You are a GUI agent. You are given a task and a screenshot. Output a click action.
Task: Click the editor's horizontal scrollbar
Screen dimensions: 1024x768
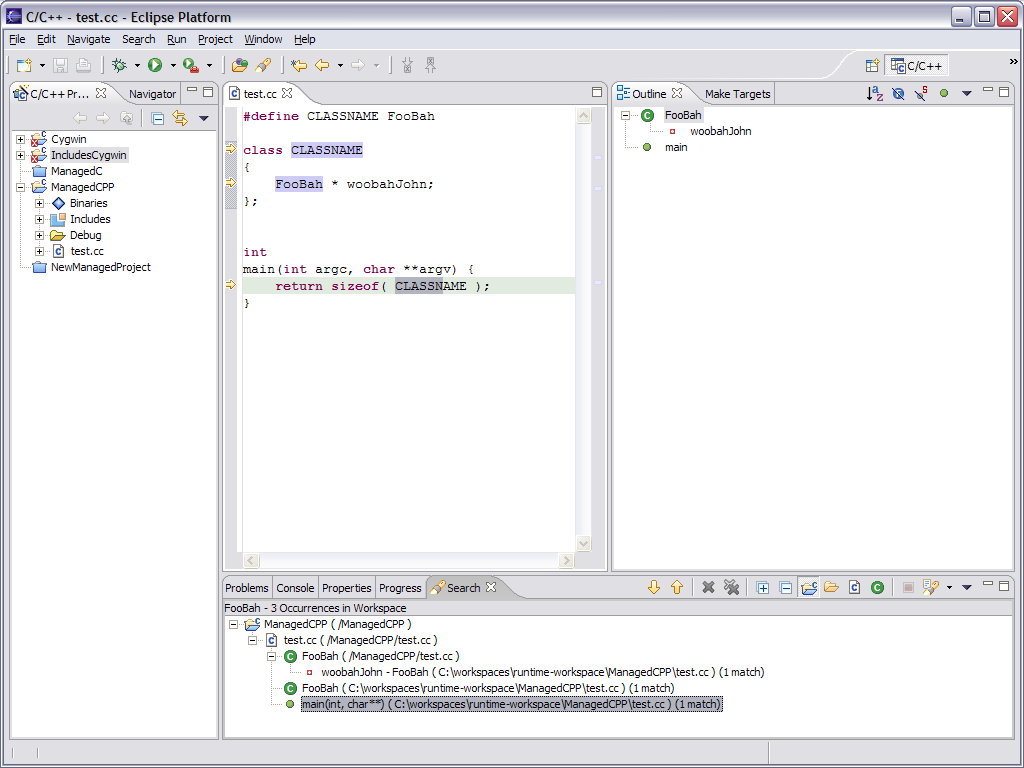[x=408, y=561]
